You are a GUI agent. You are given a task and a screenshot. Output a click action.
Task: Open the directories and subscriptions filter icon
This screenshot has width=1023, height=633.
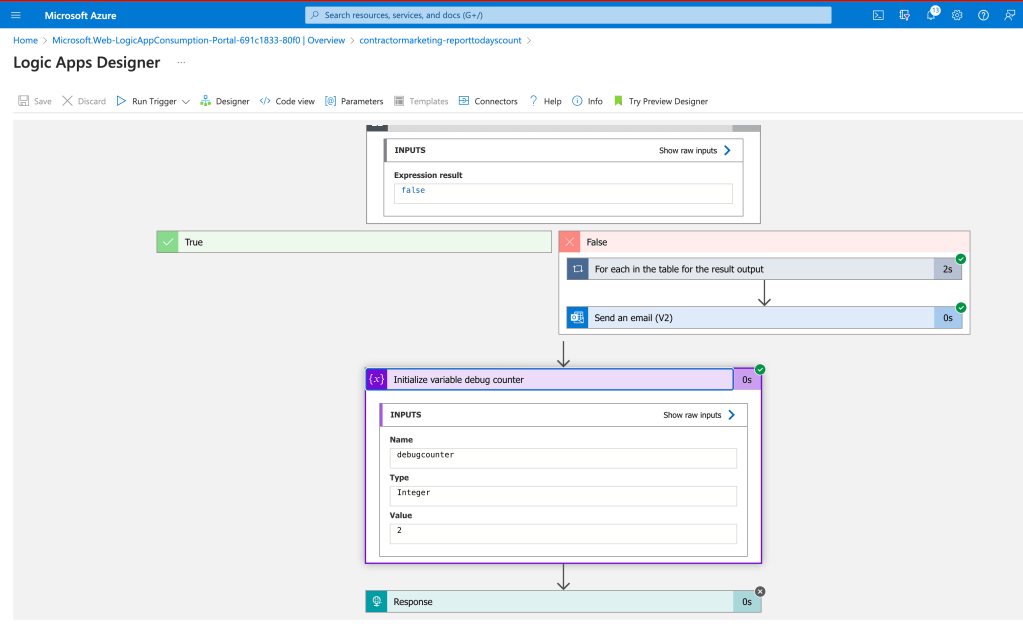904,15
